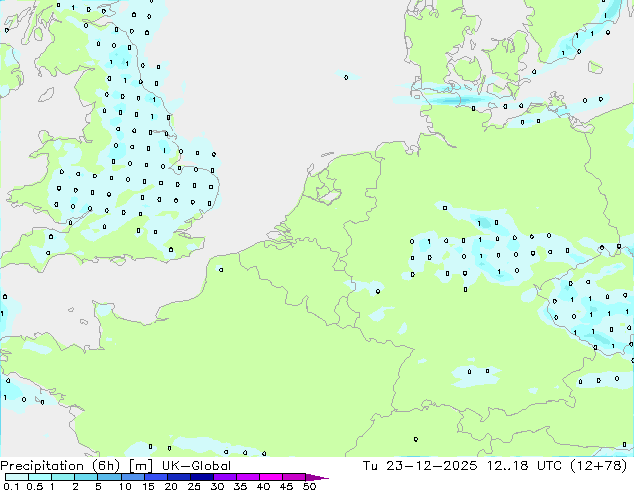This screenshot has width=634, height=490.
Task: Click the '35' legend scale label
Action: point(240,486)
